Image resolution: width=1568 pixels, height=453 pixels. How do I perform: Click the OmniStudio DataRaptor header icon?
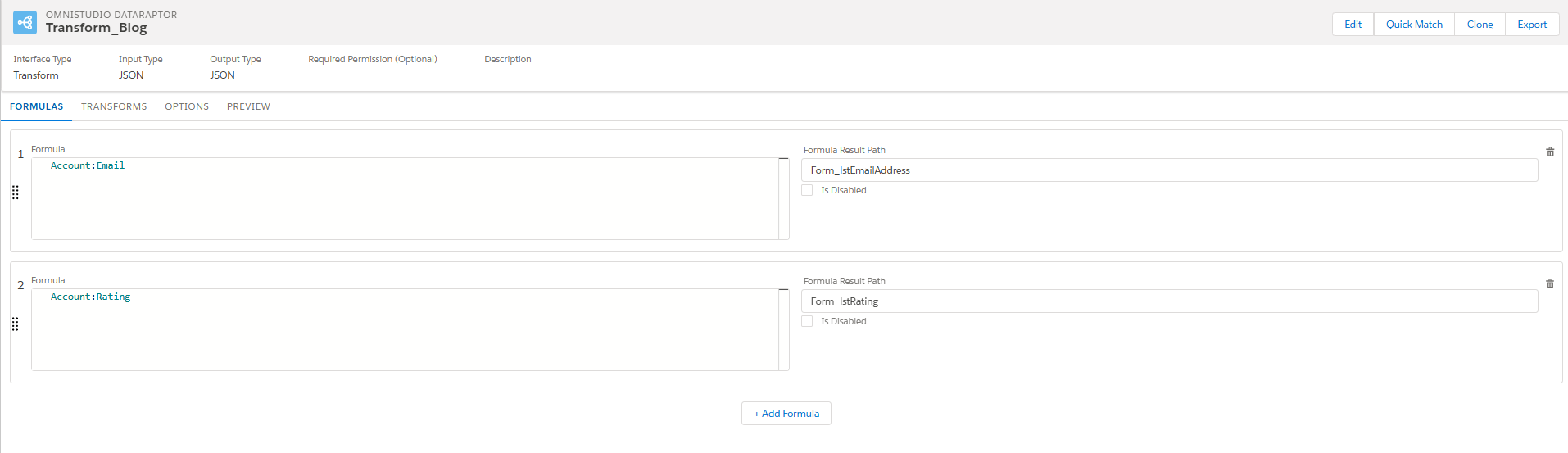click(x=25, y=22)
